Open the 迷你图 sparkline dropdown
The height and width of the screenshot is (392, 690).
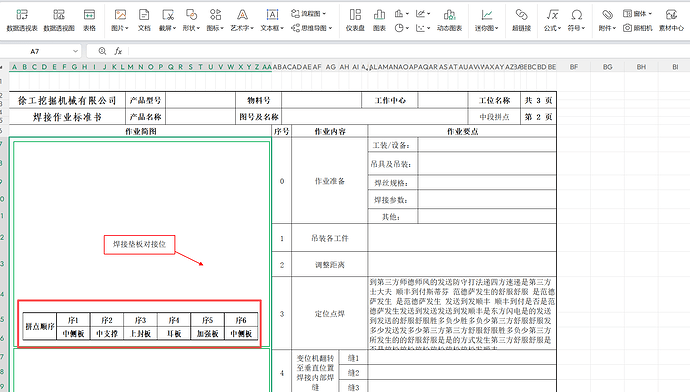click(487, 20)
